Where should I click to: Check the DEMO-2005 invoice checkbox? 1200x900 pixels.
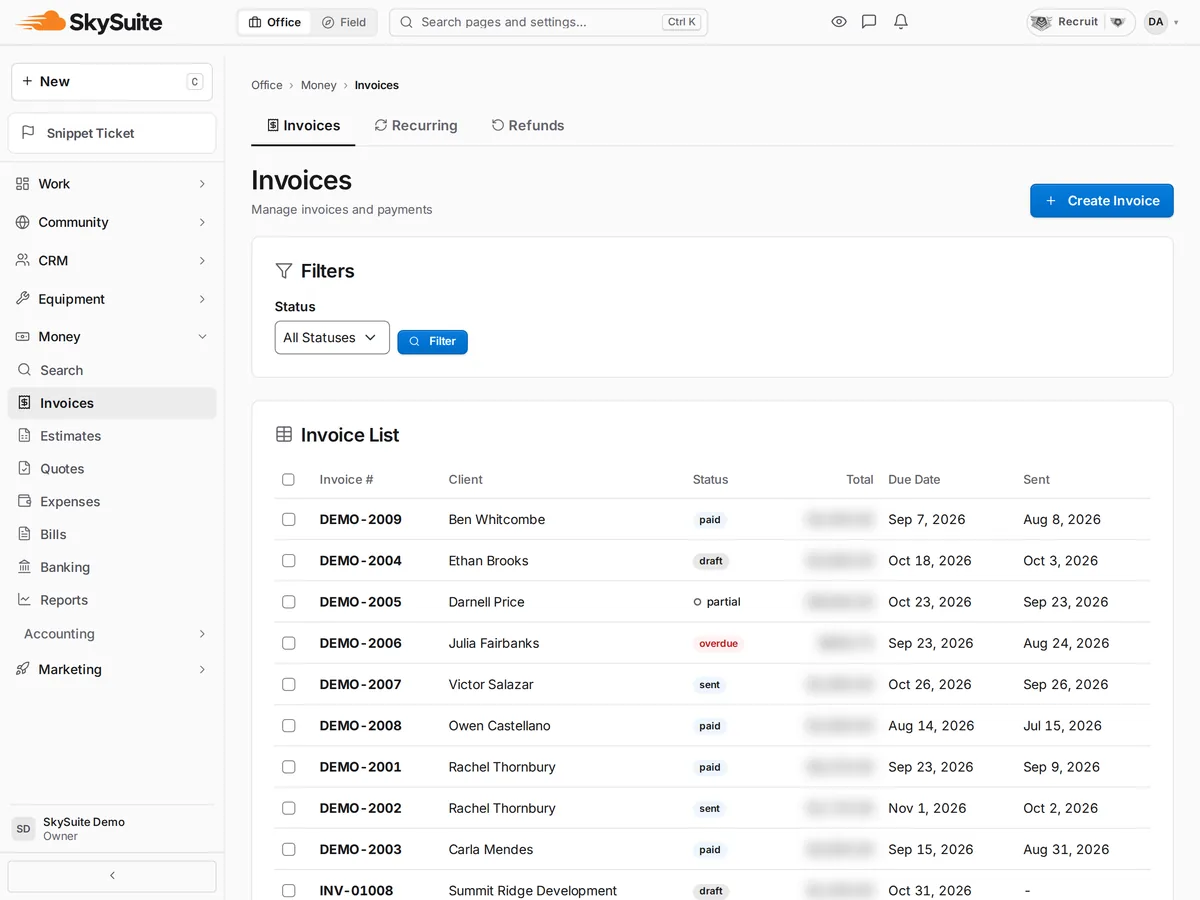pyautogui.click(x=288, y=602)
